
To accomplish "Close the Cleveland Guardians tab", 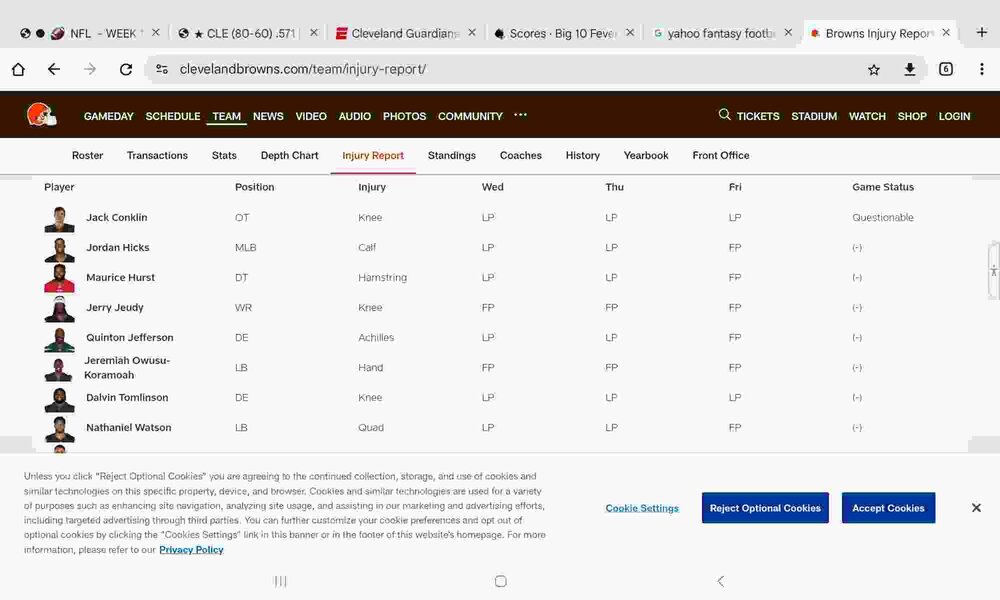I will (x=471, y=33).
